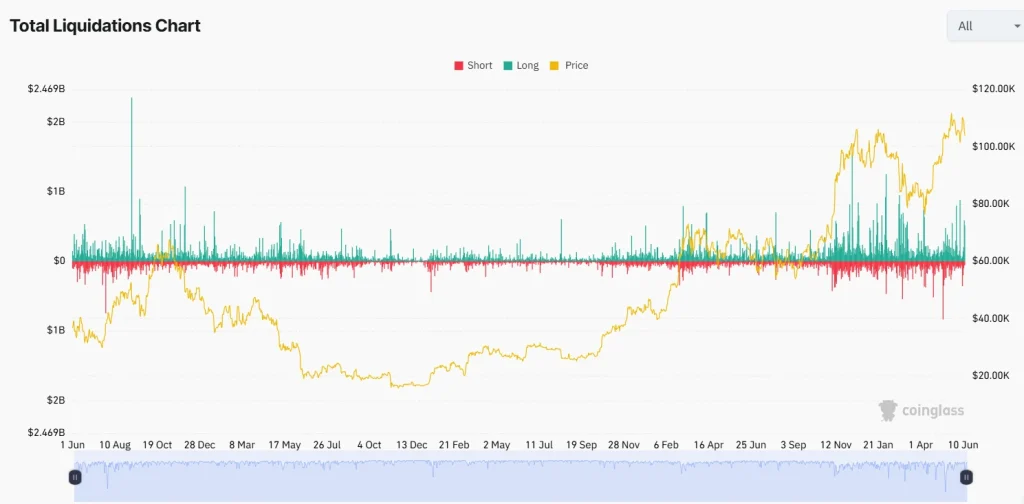The width and height of the screenshot is (1024, 504).
Task: Click the 21 Jan date label
Action: pos(878,445)
